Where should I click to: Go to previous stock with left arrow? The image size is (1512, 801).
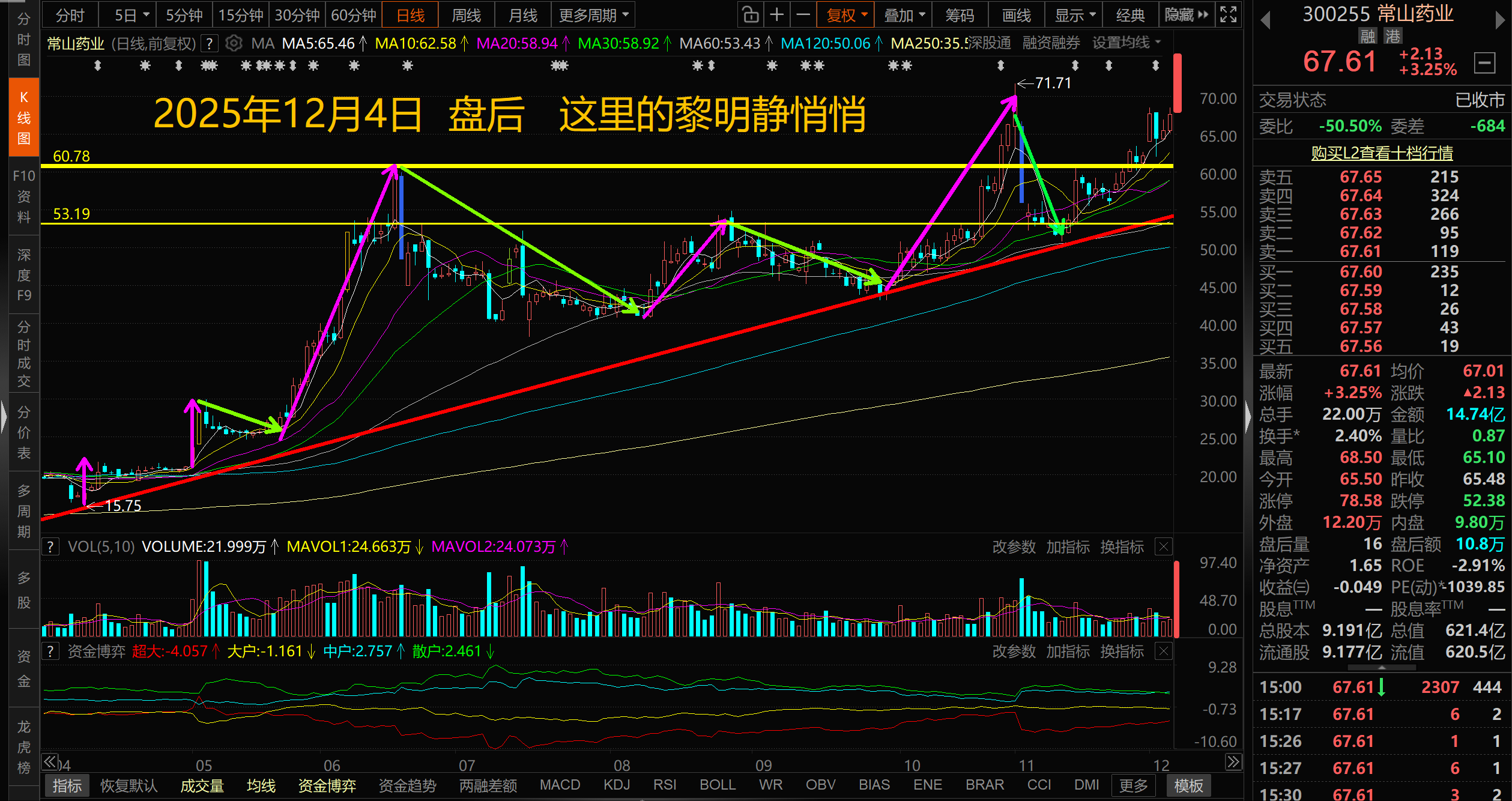[1266, 20]
